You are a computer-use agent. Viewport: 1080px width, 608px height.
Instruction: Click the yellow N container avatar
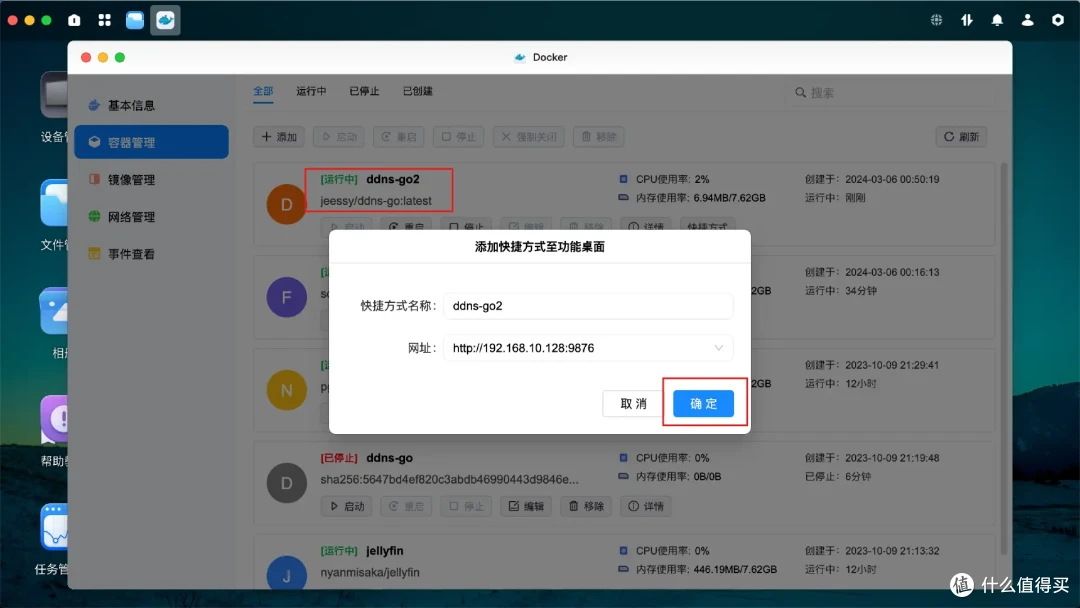[x=287, y=390]
